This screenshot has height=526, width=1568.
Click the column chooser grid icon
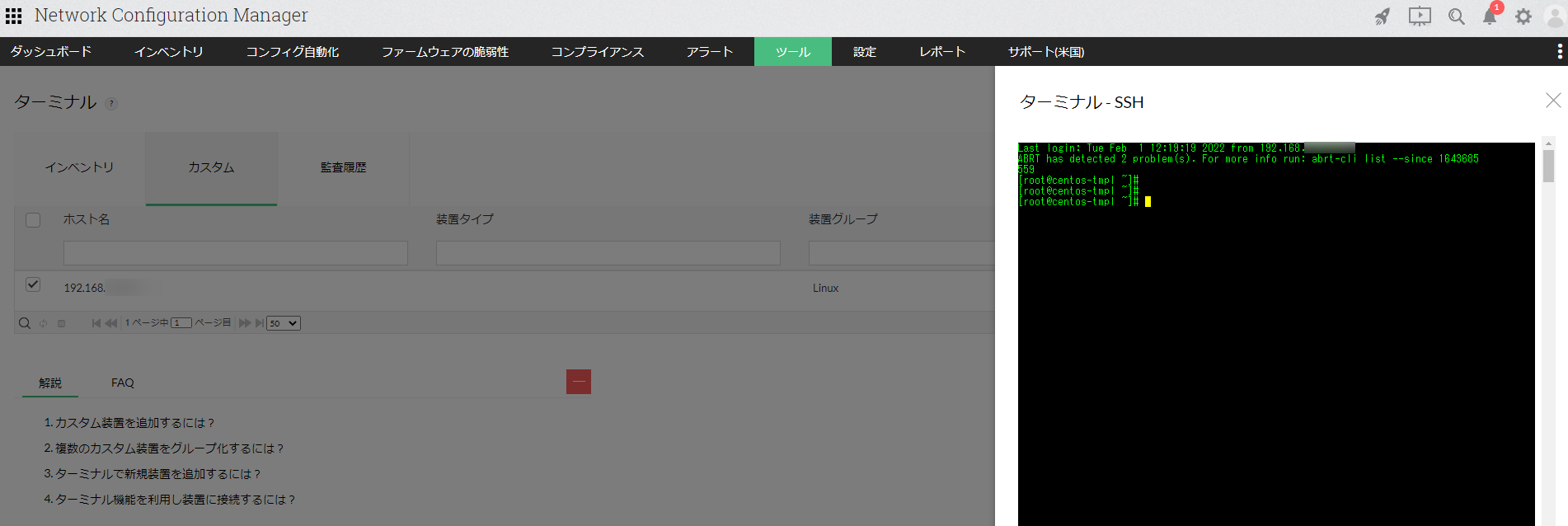pyautogui.click(x=62, y=323)
